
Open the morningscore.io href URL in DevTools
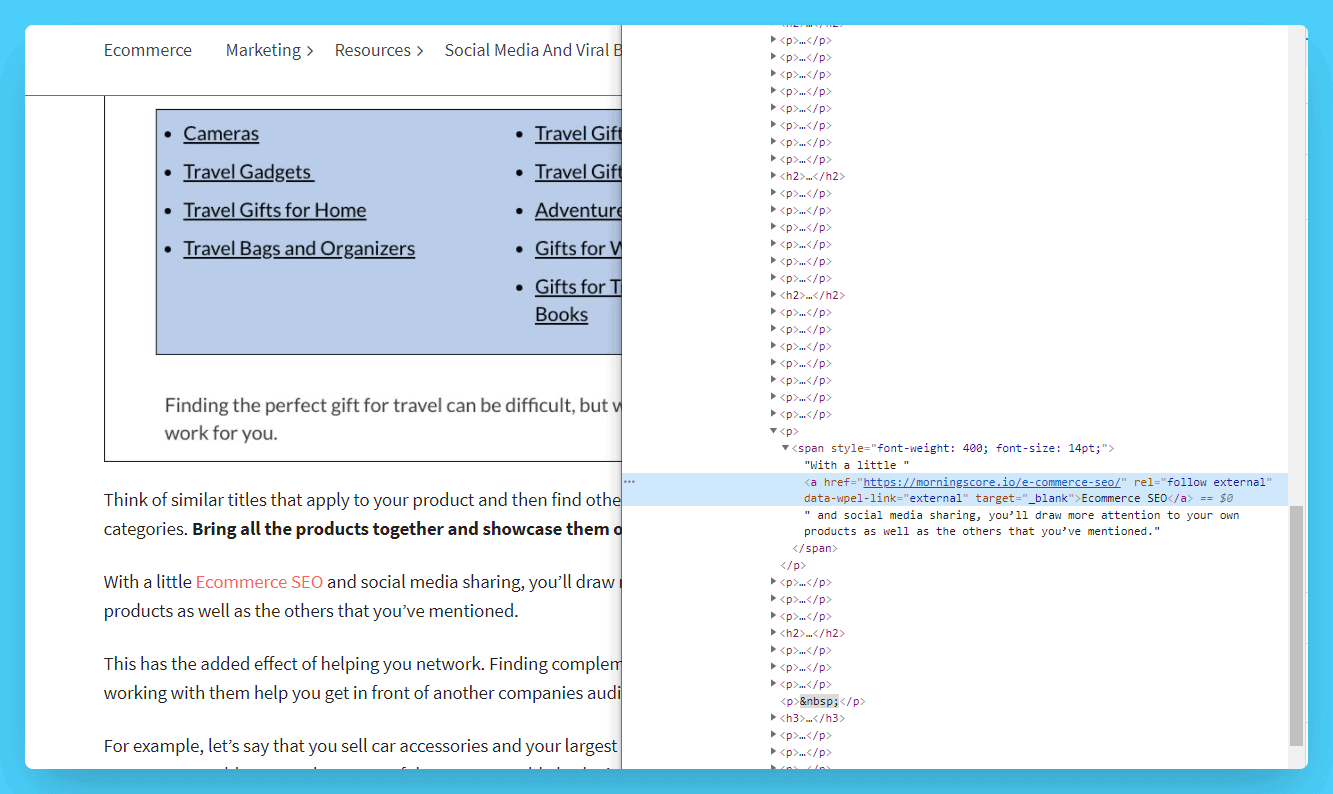click(994, 482)
